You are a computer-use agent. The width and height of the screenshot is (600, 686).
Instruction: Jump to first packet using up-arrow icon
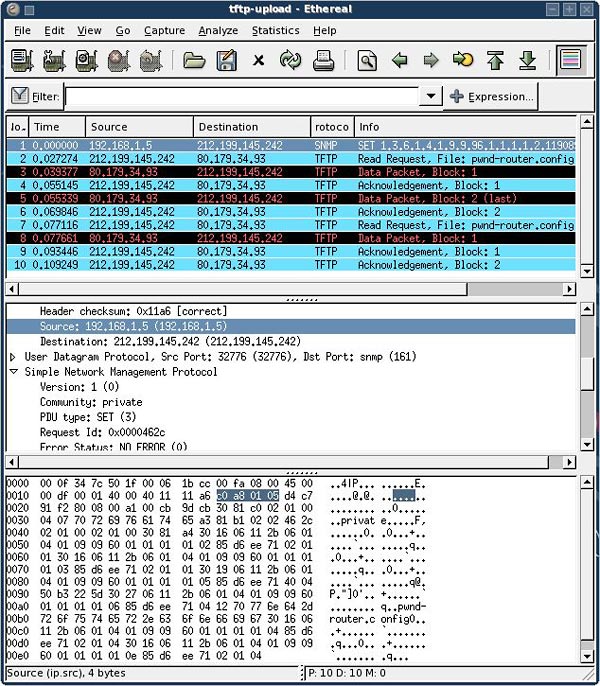(x=495, y=61)
